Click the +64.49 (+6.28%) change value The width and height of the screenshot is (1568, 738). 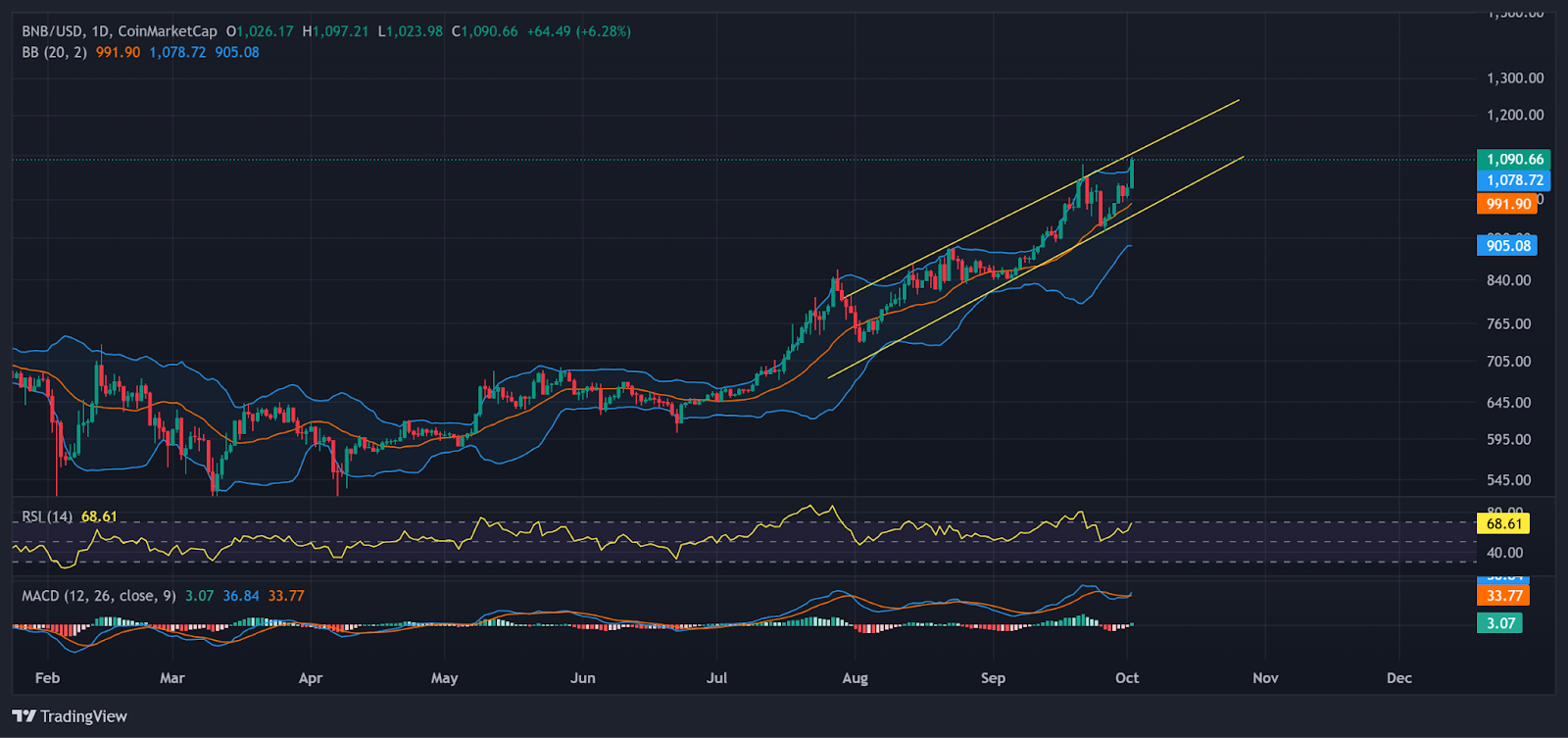coord(578,31)
